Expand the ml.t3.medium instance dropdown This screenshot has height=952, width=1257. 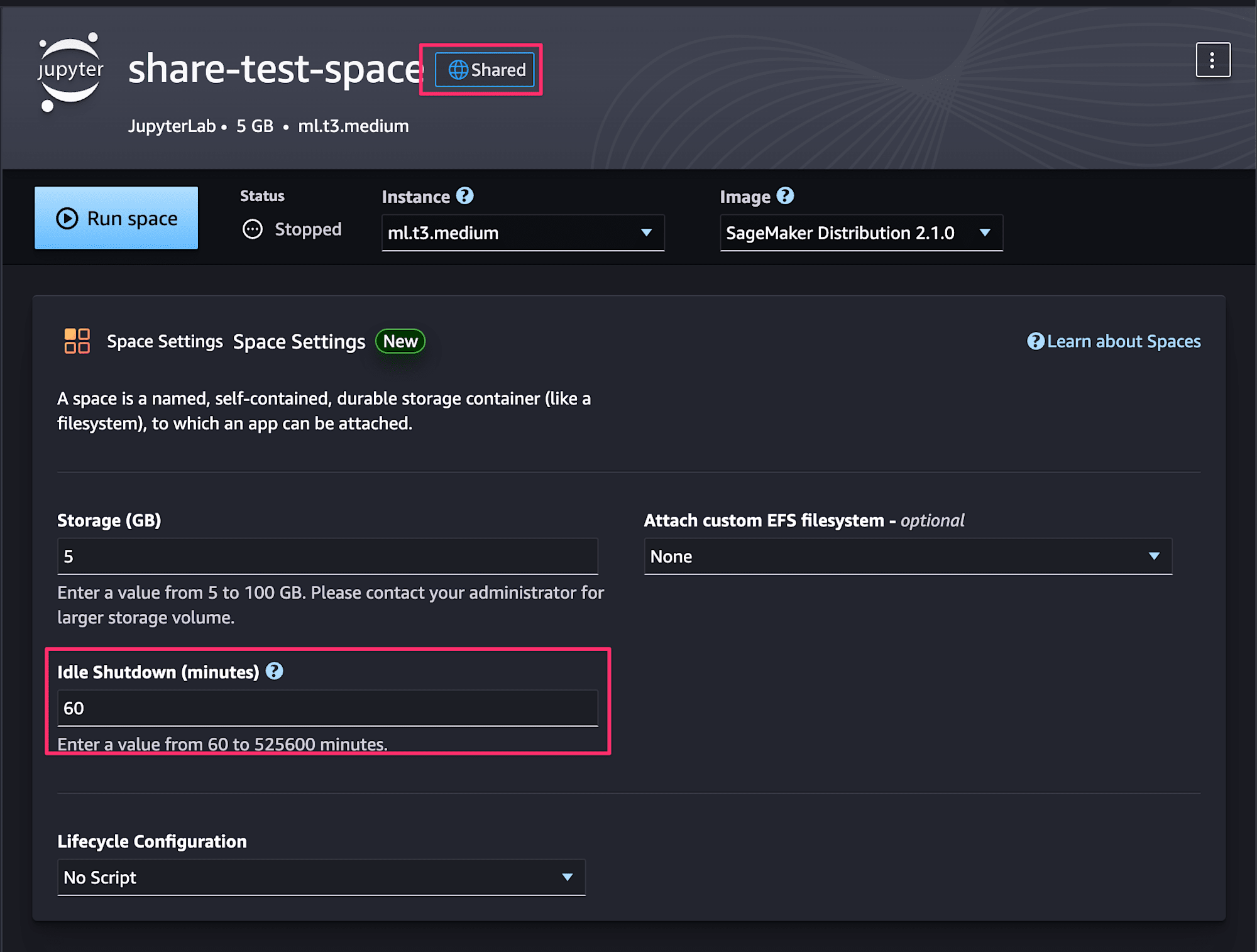(523, 233)
